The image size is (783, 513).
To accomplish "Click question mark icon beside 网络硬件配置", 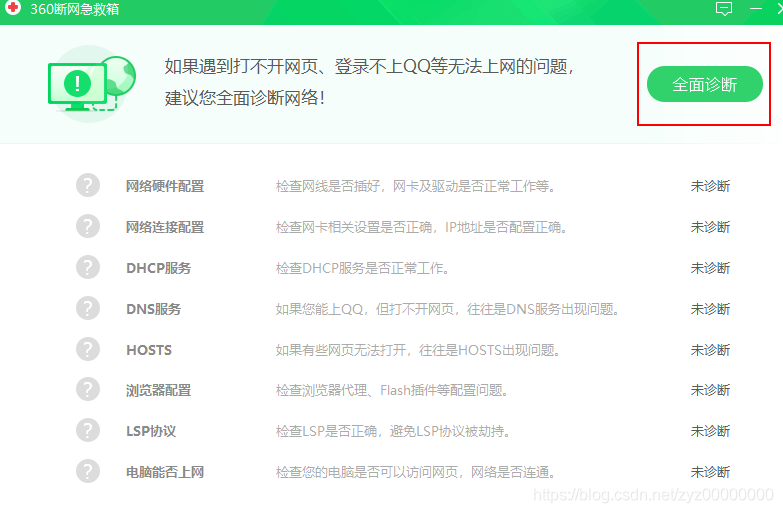I will pos(88,185).
